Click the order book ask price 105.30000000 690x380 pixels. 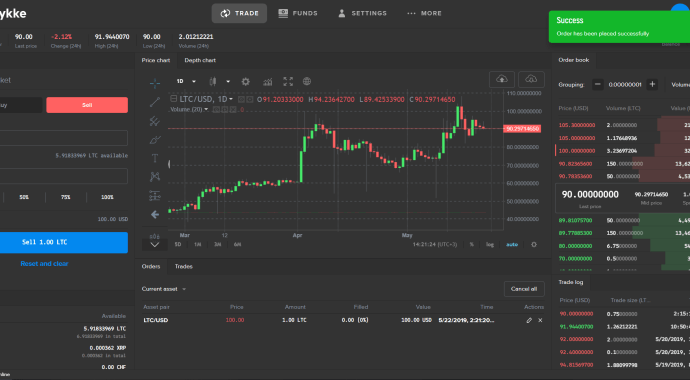(576, 125)
